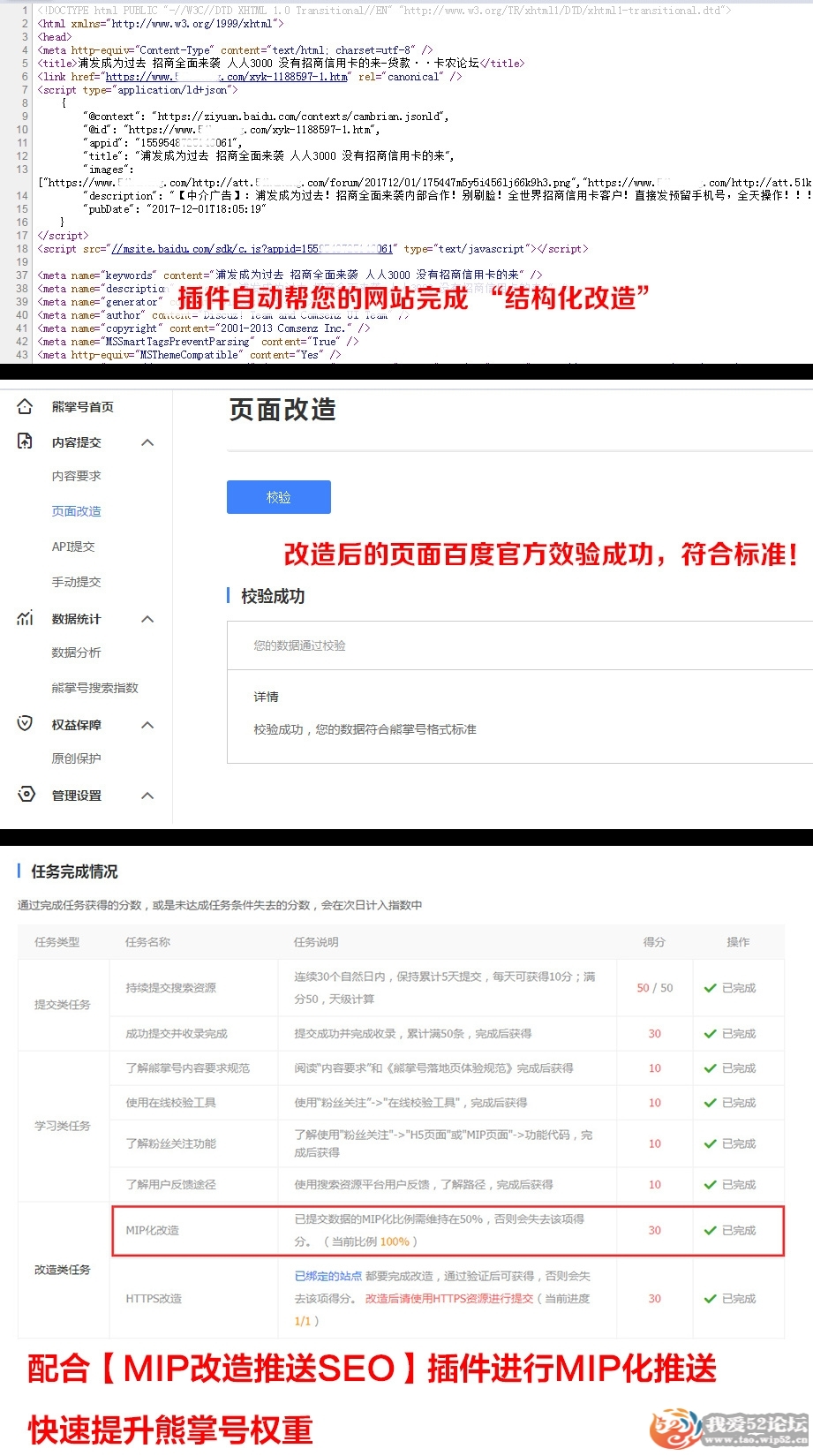Click the 操作 column header
The image size is (813, 1456).
pyautogui.click(x=738, y=942)
